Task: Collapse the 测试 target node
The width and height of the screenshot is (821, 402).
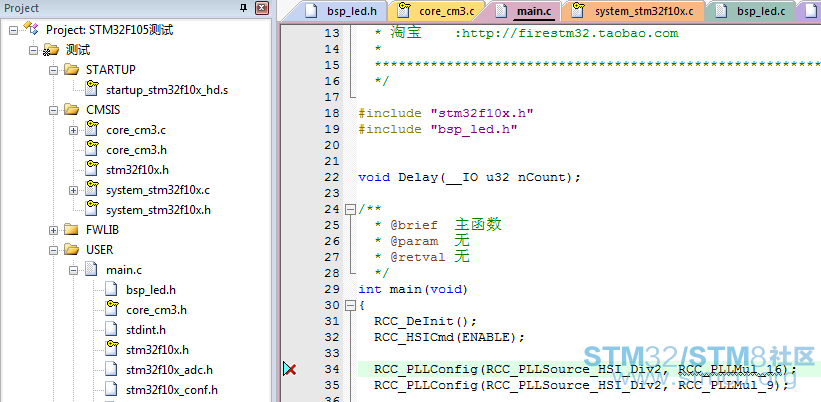Action: [34, 50]
